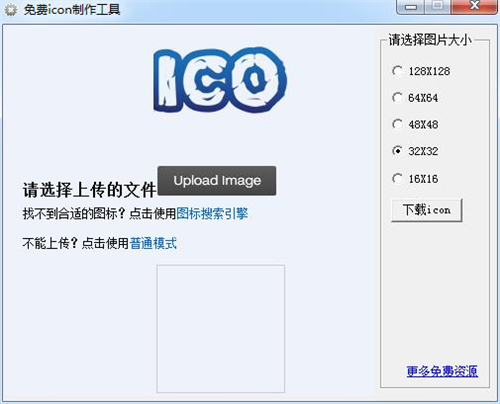
Task: Click the 请选择图片大小 group label
Action: tap(430, 40)
